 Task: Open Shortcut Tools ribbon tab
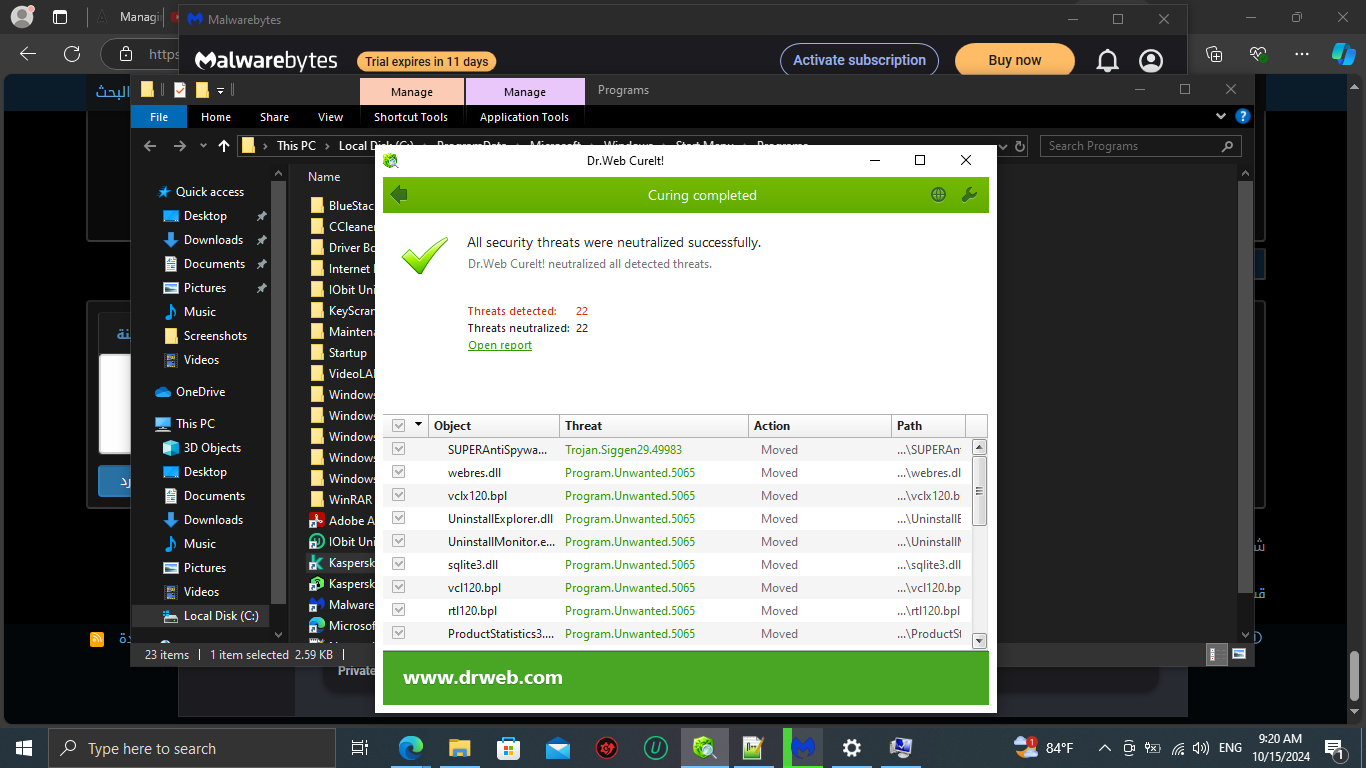point(411,117)
